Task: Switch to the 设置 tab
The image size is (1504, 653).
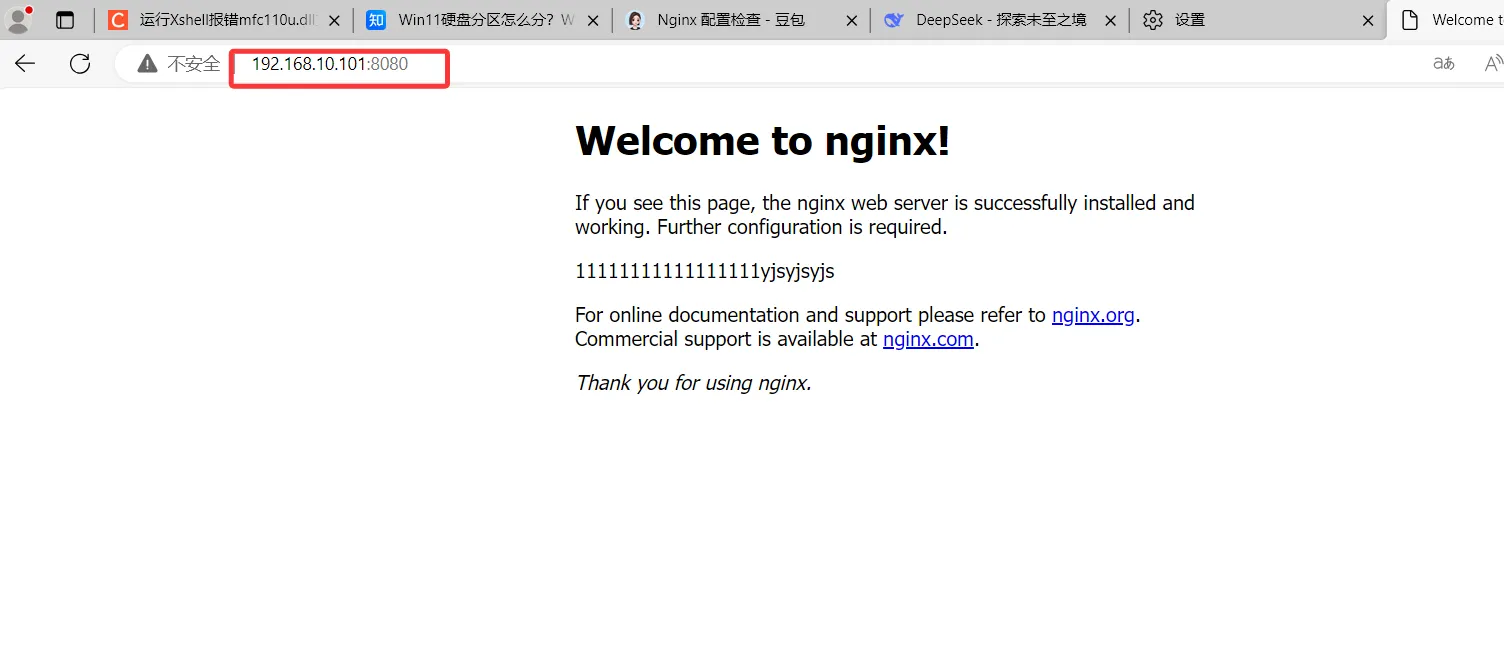Action: click(x=1260, y=20)
